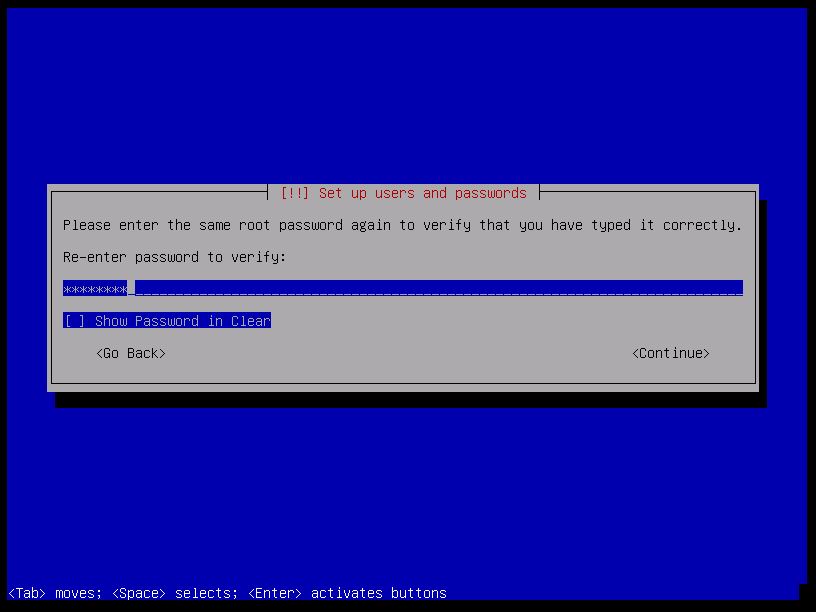
Task: Toggle the Show Password in Clear checkbox
Action: pos(167,321)
